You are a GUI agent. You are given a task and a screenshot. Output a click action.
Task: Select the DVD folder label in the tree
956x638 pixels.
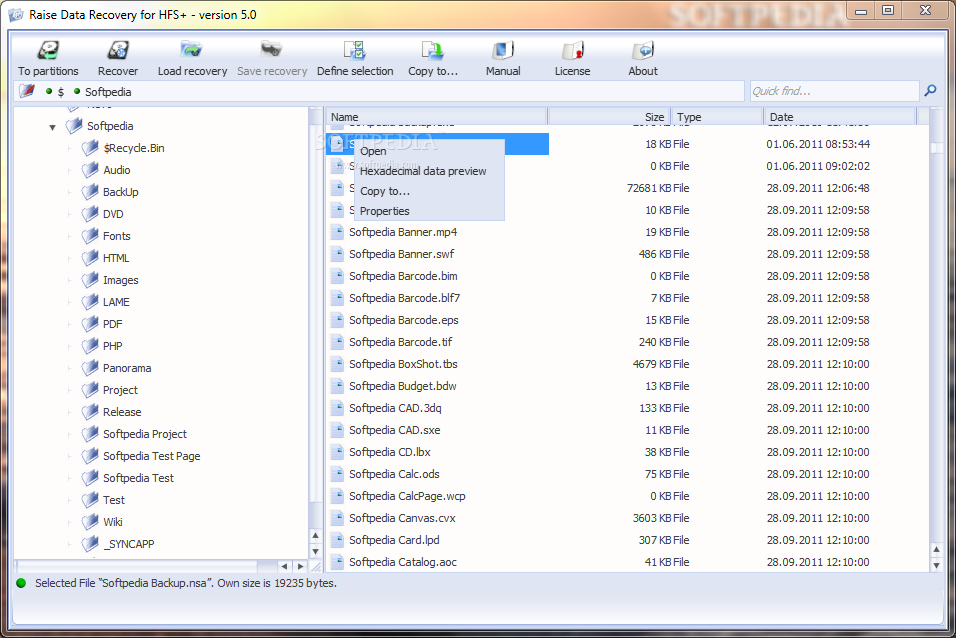click(113, 214)
